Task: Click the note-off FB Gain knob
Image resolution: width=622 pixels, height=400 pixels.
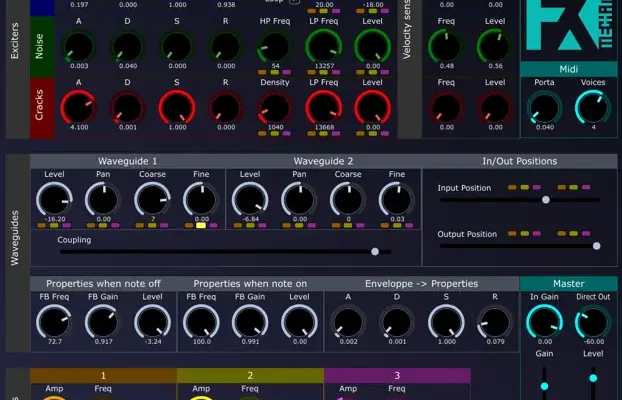Action: click(103, 322)
